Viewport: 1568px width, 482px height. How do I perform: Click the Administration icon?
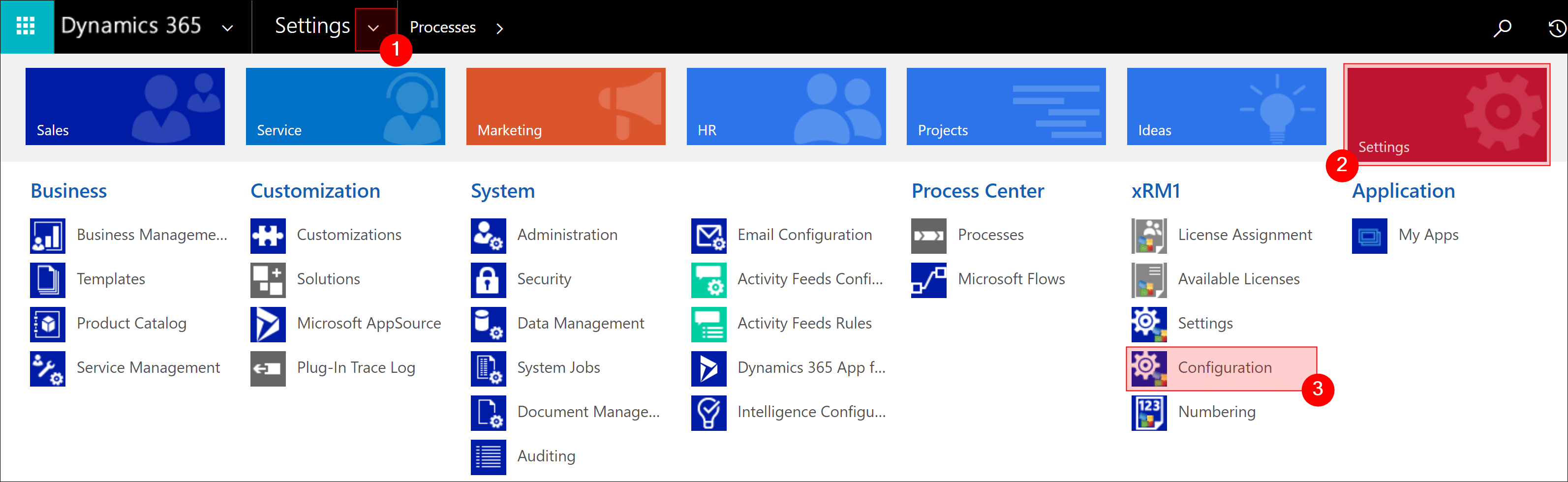coord(488,236)
